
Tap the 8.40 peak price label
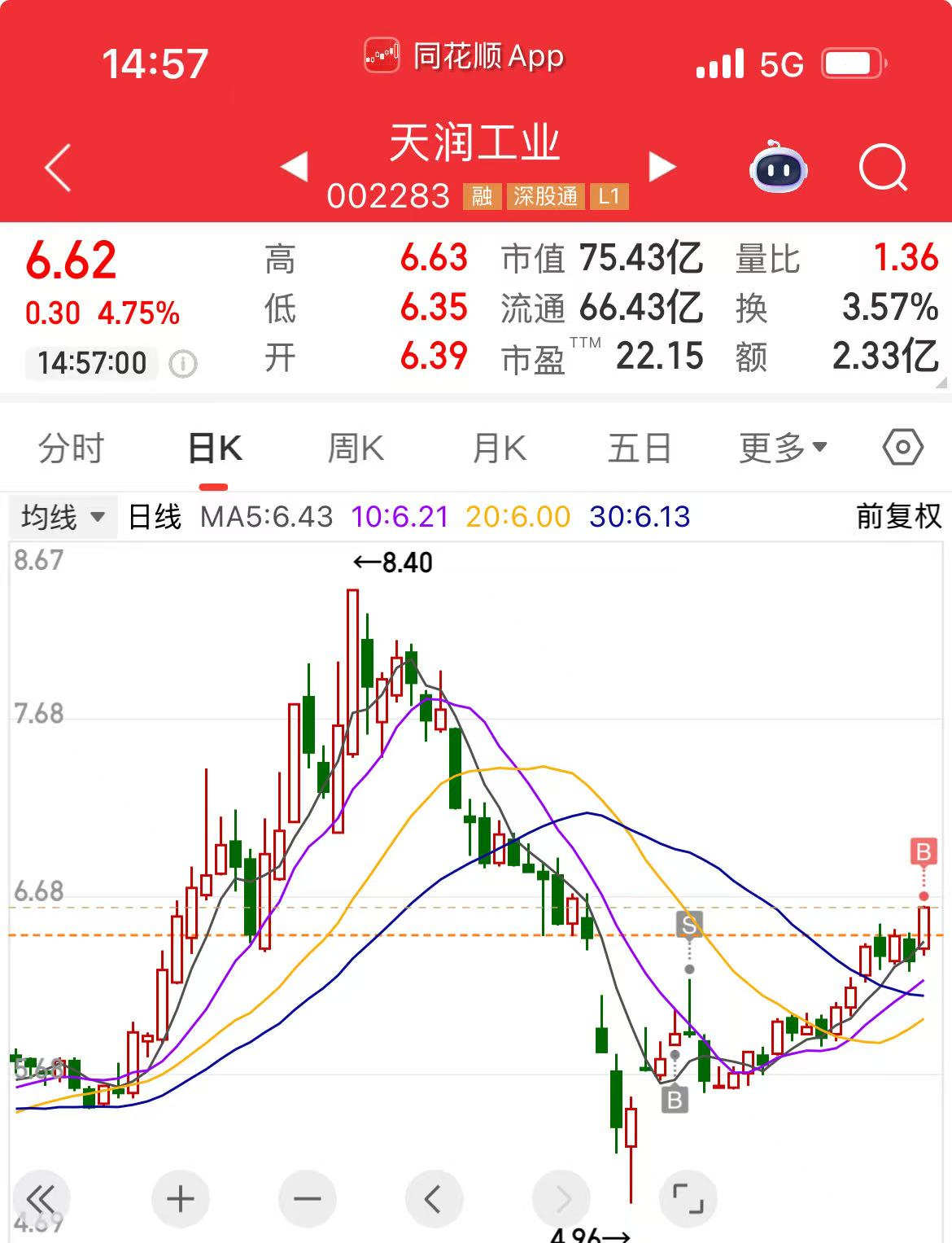[x=393, y=562]
